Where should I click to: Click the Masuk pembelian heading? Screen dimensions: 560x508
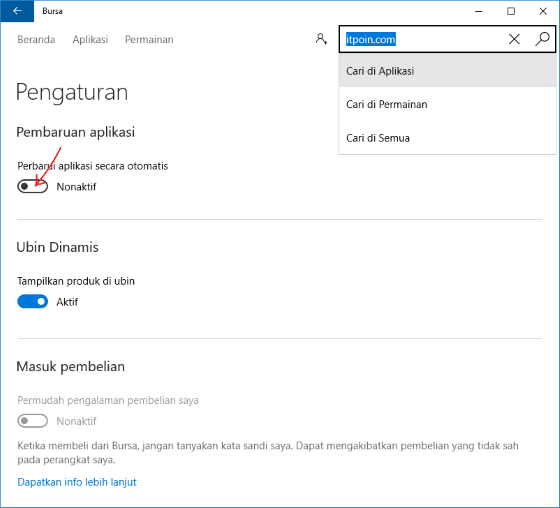tap(70, 367)
